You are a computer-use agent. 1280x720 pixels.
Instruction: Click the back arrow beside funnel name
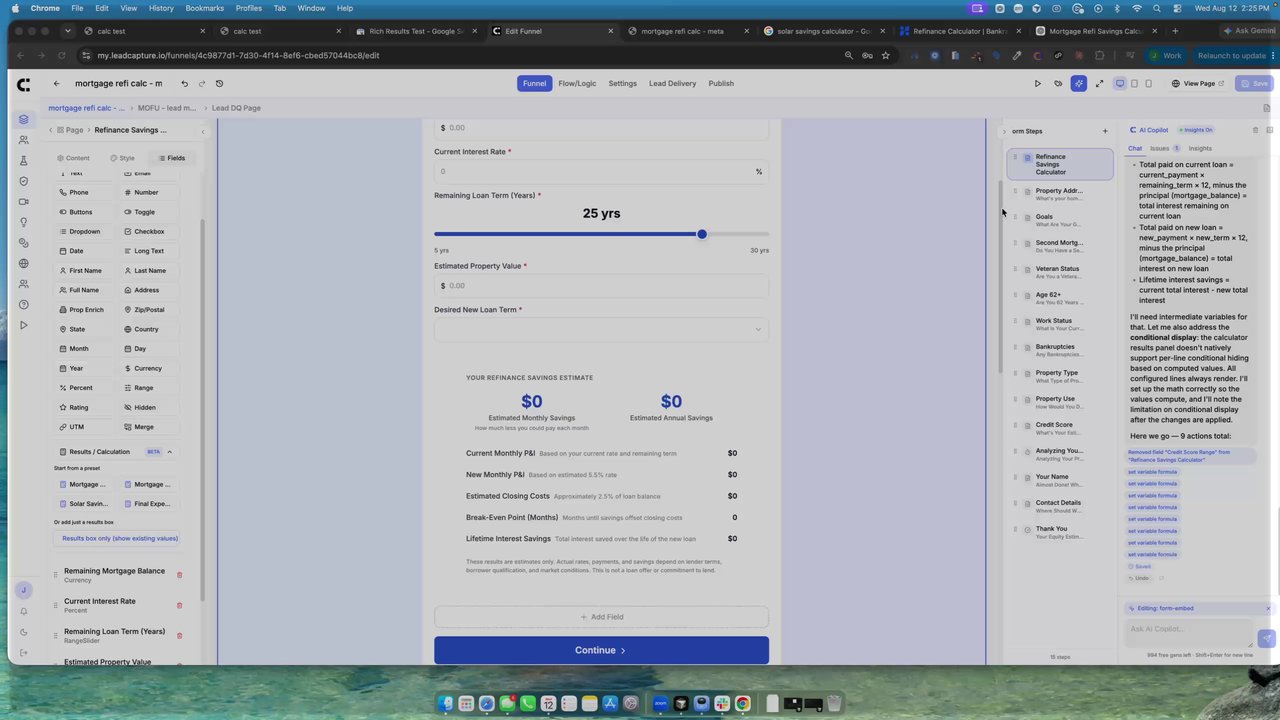click(x=56, y=83)
